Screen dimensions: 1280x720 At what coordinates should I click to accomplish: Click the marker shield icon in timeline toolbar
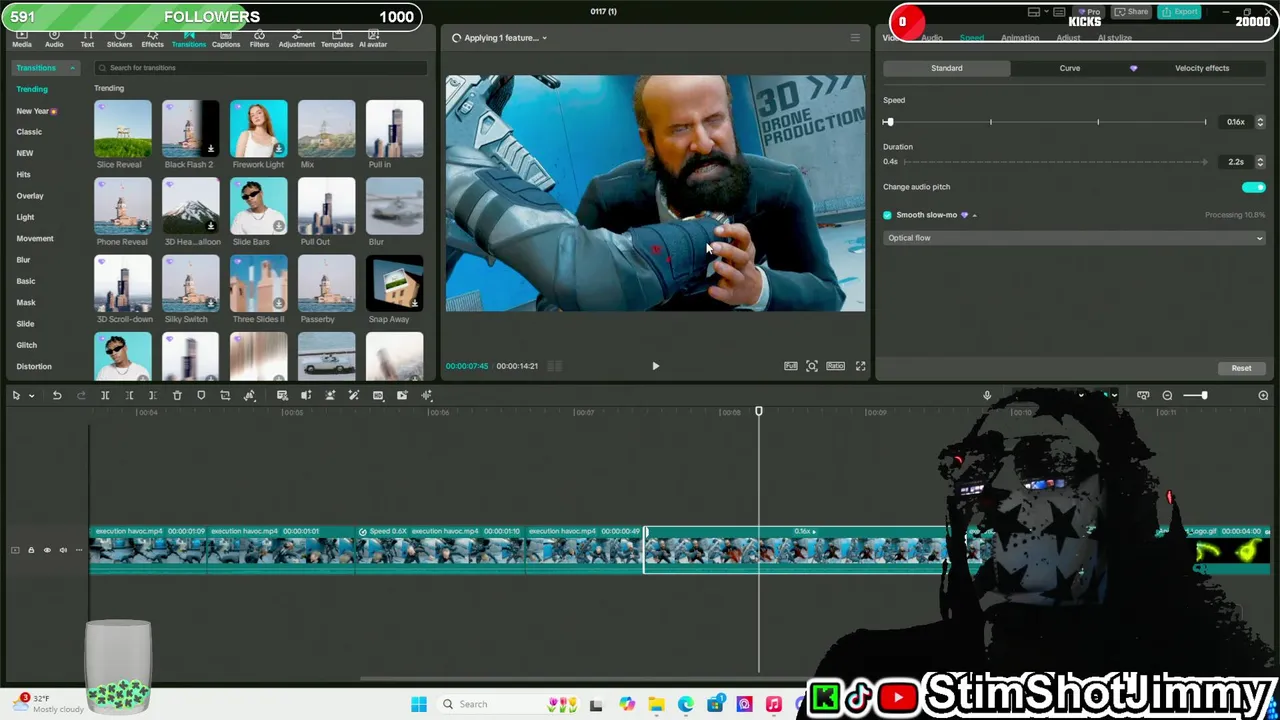tap(201, 396)
